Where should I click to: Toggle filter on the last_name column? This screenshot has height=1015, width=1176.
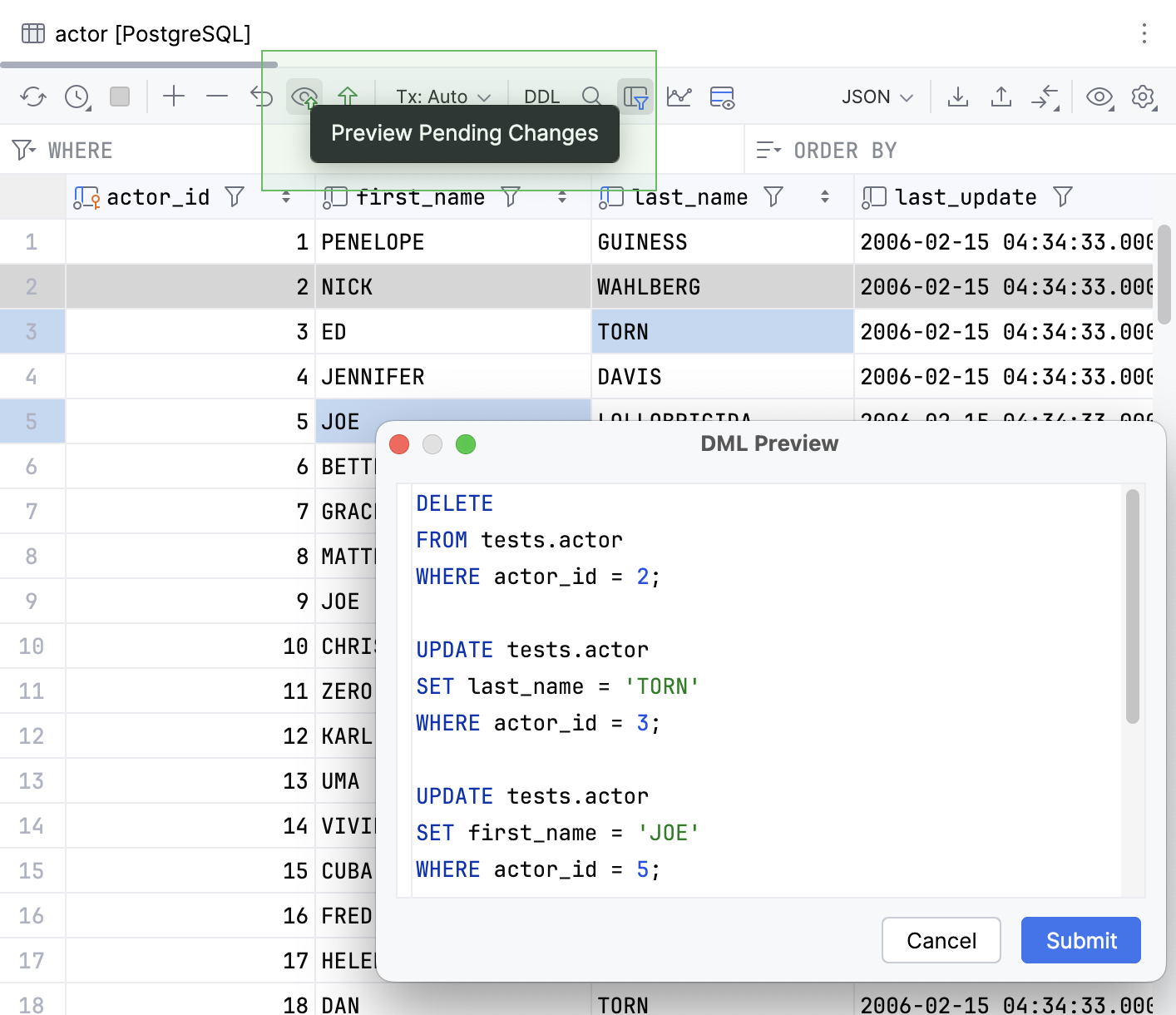click(x=773, y=196)
